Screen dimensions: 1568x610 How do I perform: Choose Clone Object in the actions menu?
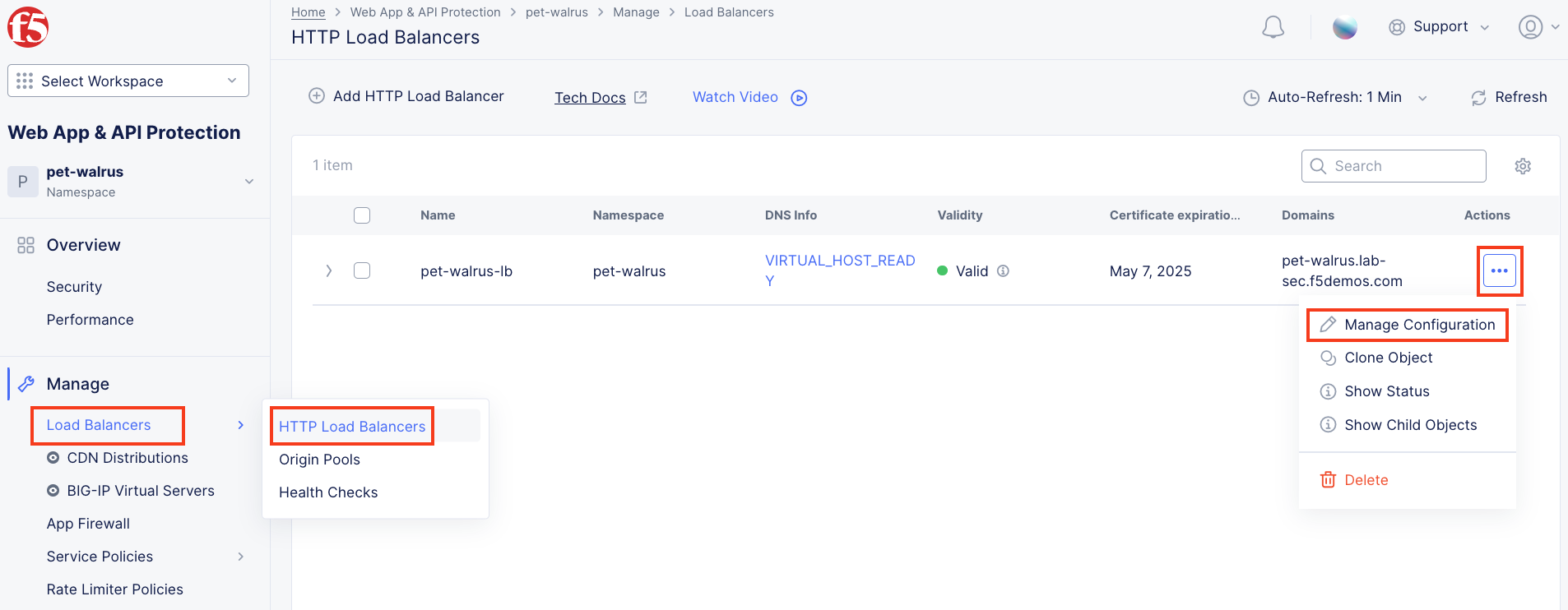pyautogui.click(x=1388, y=358)
